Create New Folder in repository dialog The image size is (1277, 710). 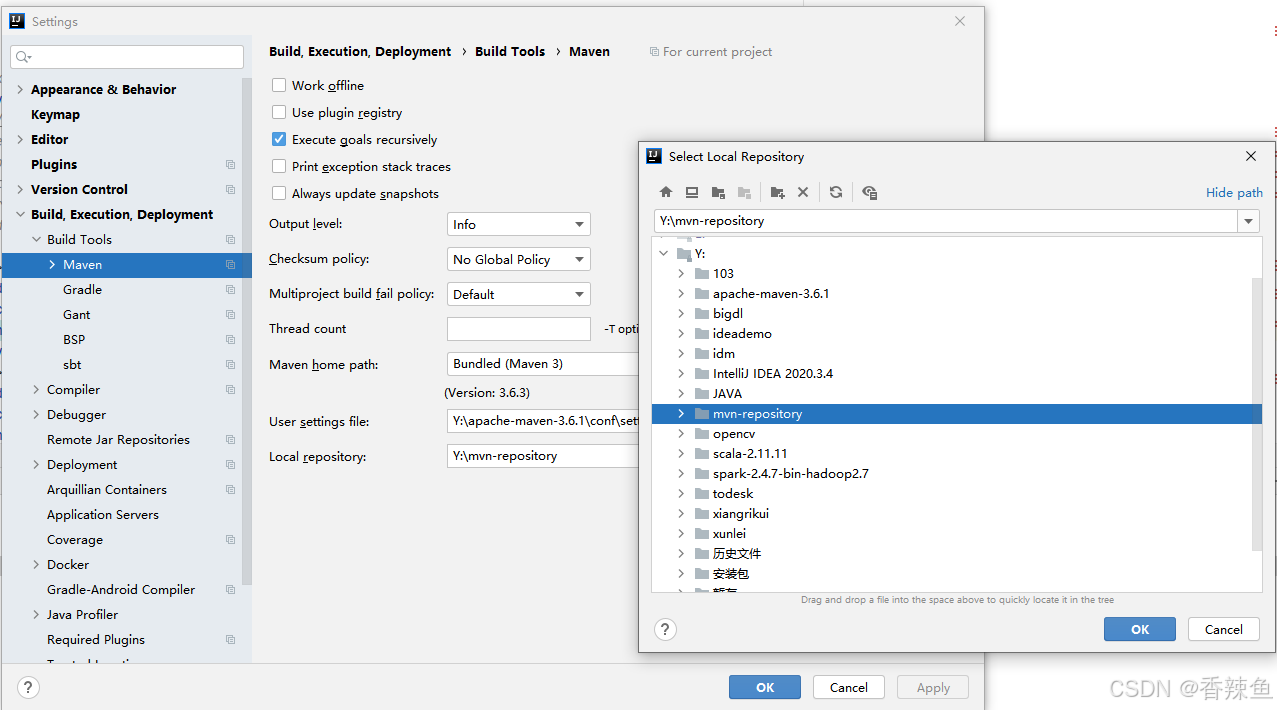[x=777, y=192]
